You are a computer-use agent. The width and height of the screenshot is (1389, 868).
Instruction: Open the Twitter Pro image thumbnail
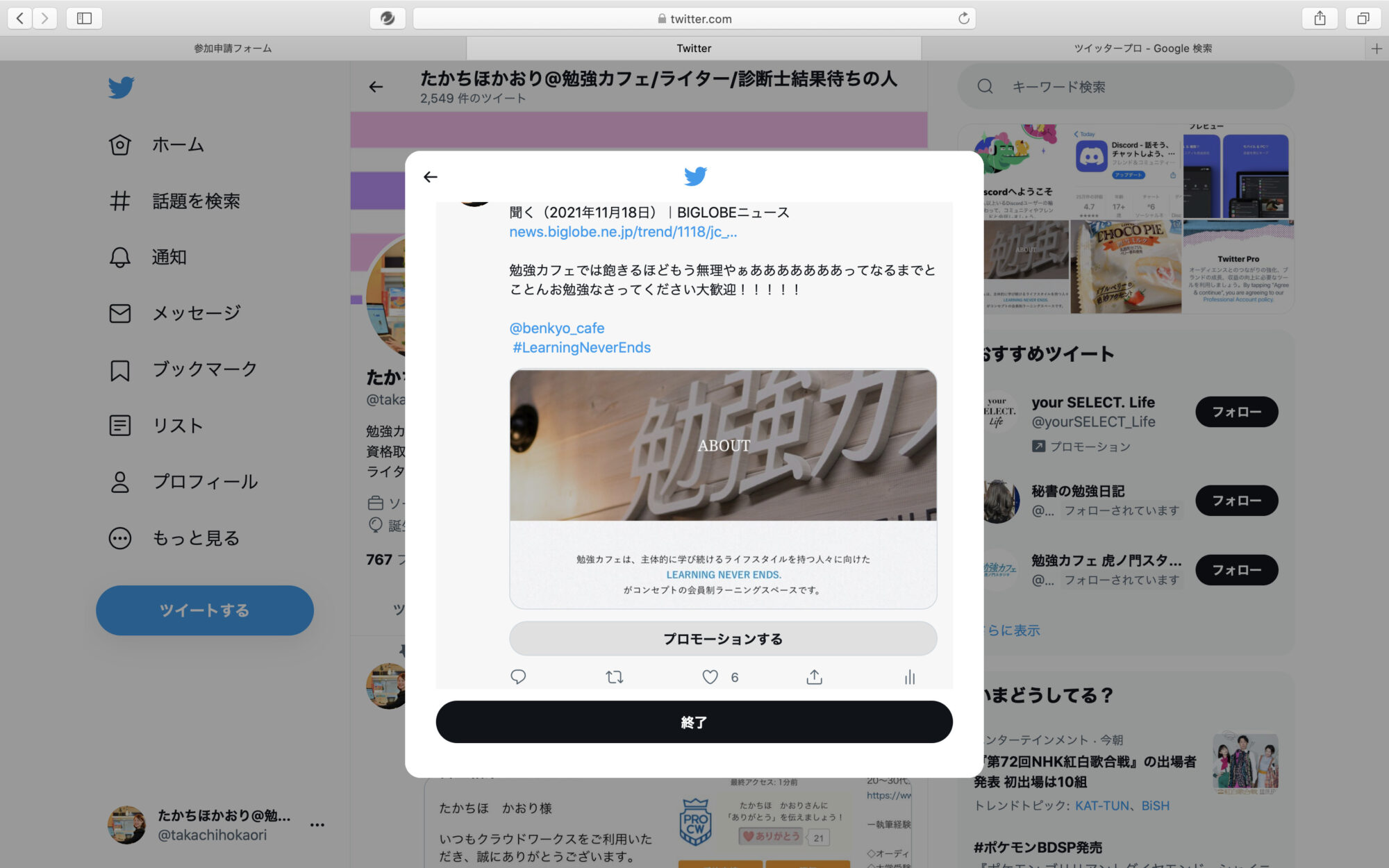tap(1238, 267)
